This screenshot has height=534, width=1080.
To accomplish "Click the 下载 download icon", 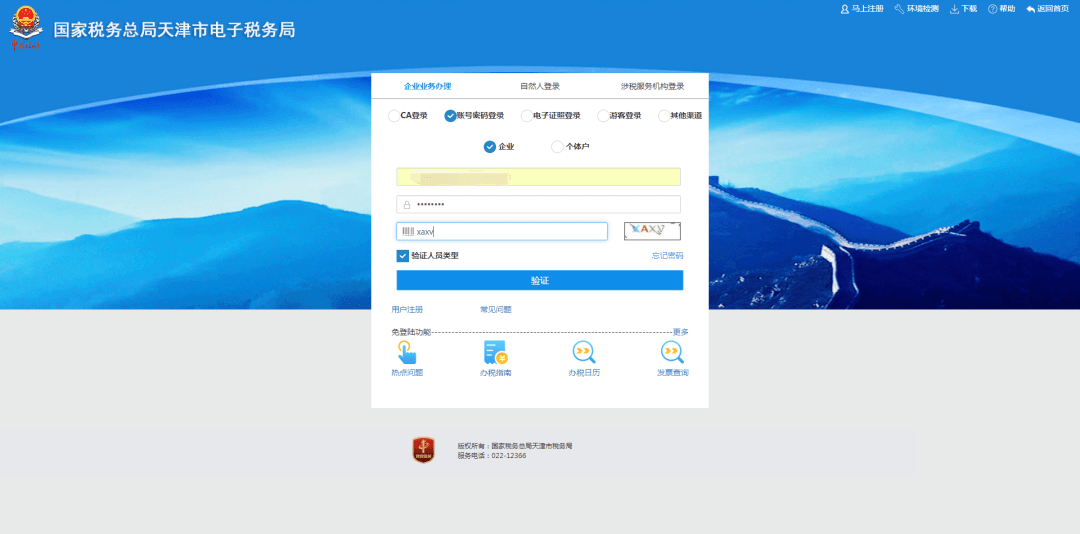I will [955, 9].
